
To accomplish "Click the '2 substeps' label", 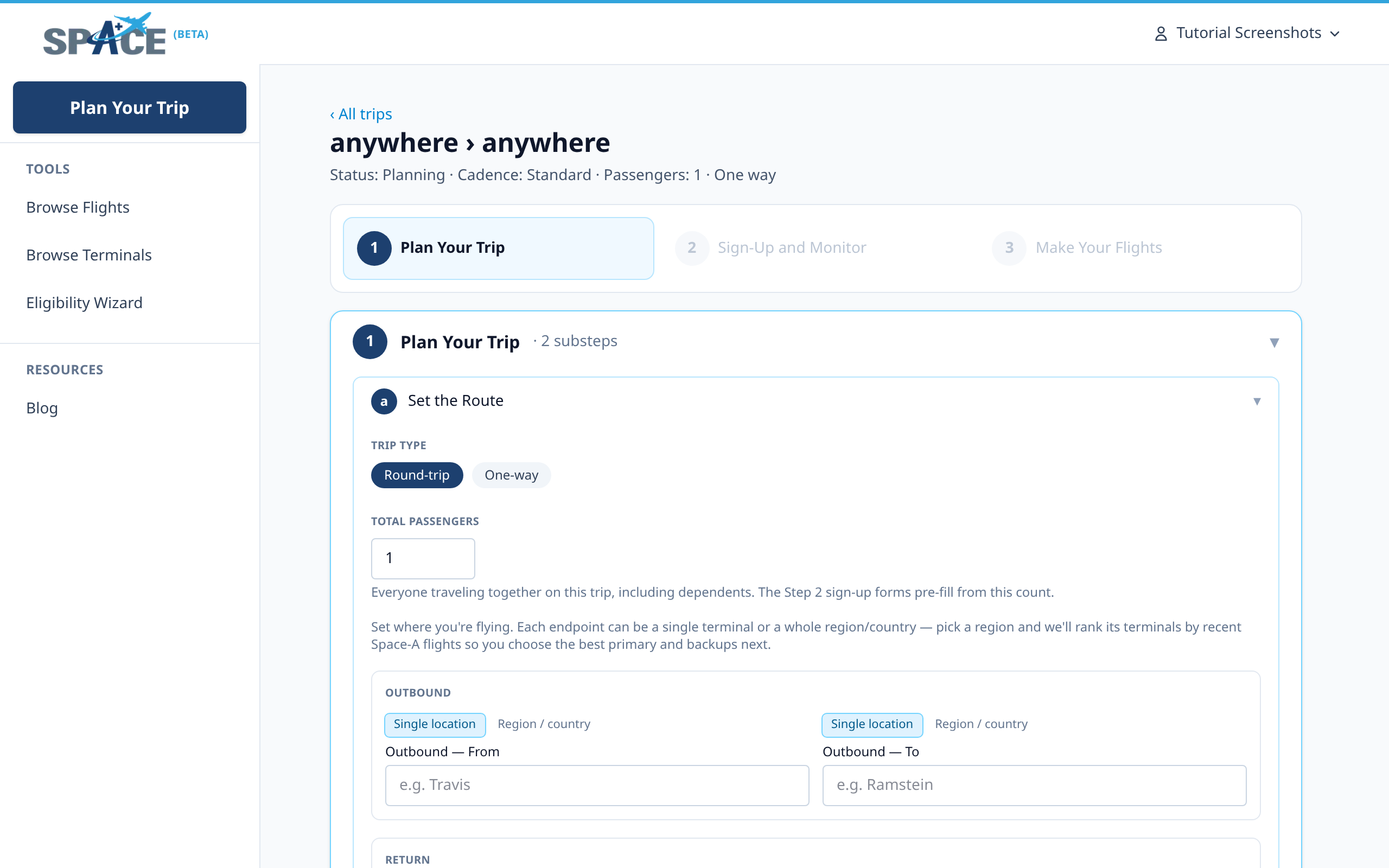I will tap(578, 341).
